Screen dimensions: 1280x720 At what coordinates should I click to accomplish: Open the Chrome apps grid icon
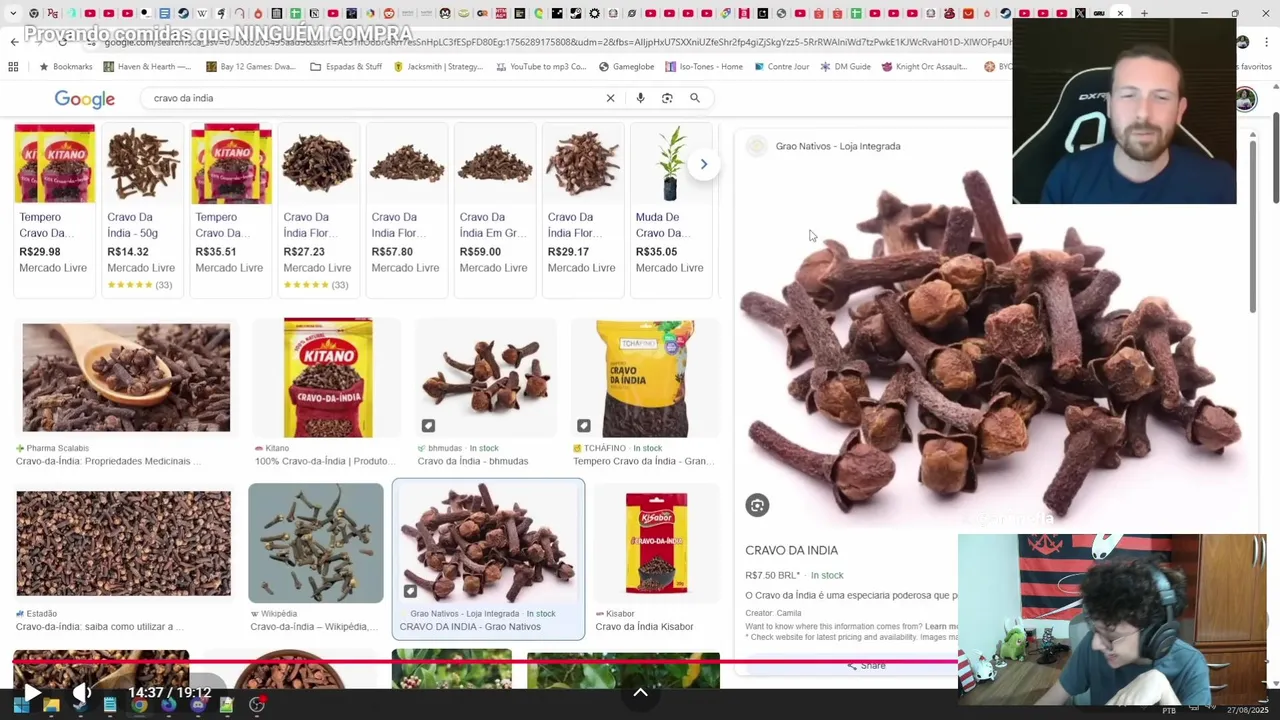[x=13, y=67]
